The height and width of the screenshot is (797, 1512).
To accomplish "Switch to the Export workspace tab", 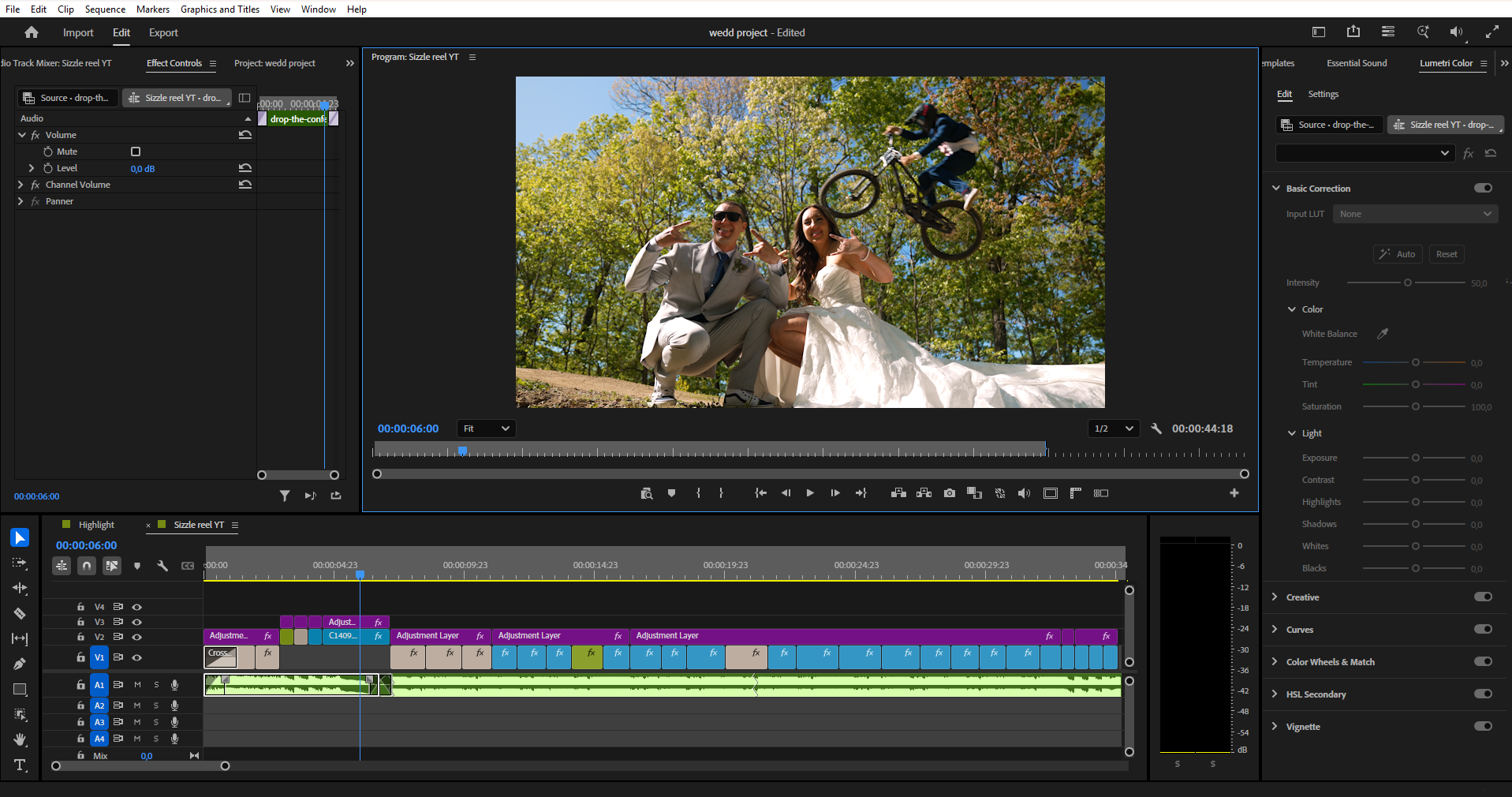I will tap(163, 32).
